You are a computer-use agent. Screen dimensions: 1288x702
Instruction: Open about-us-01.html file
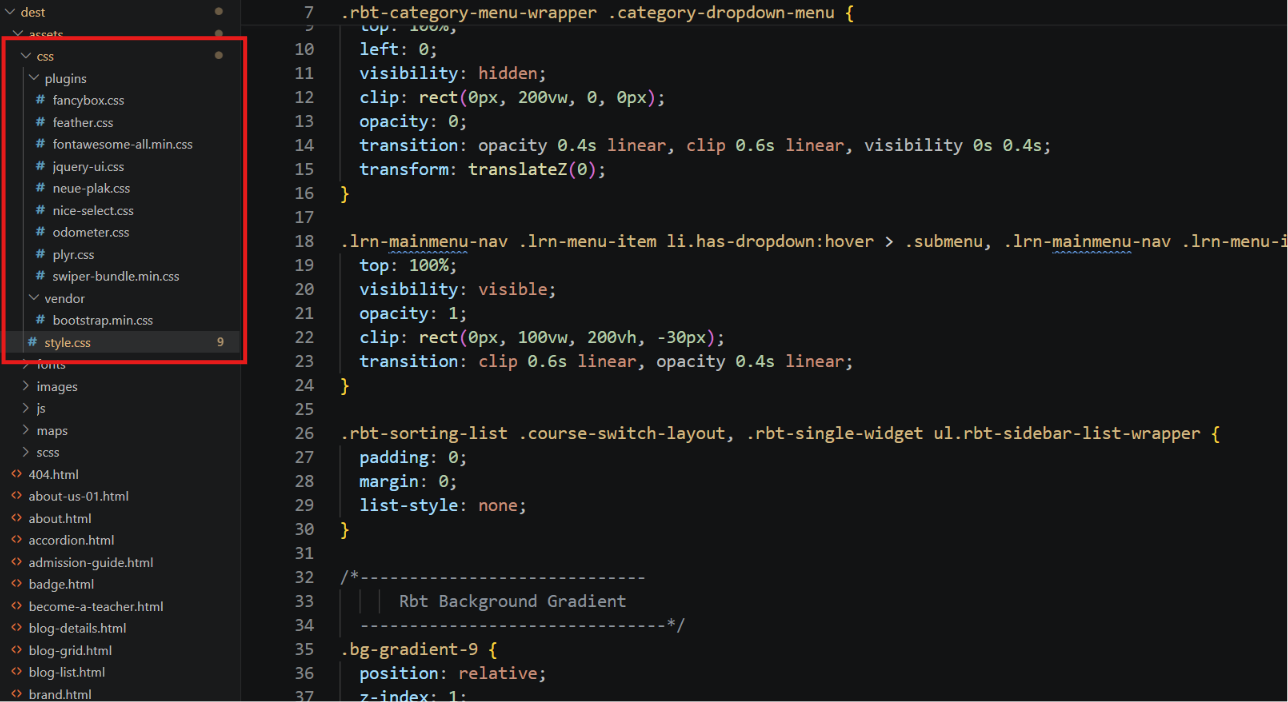78,496
